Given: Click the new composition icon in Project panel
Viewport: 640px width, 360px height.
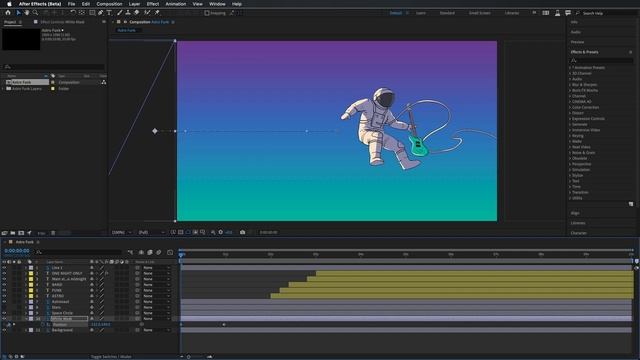Looking at the screenshot, I should (21, 233).
